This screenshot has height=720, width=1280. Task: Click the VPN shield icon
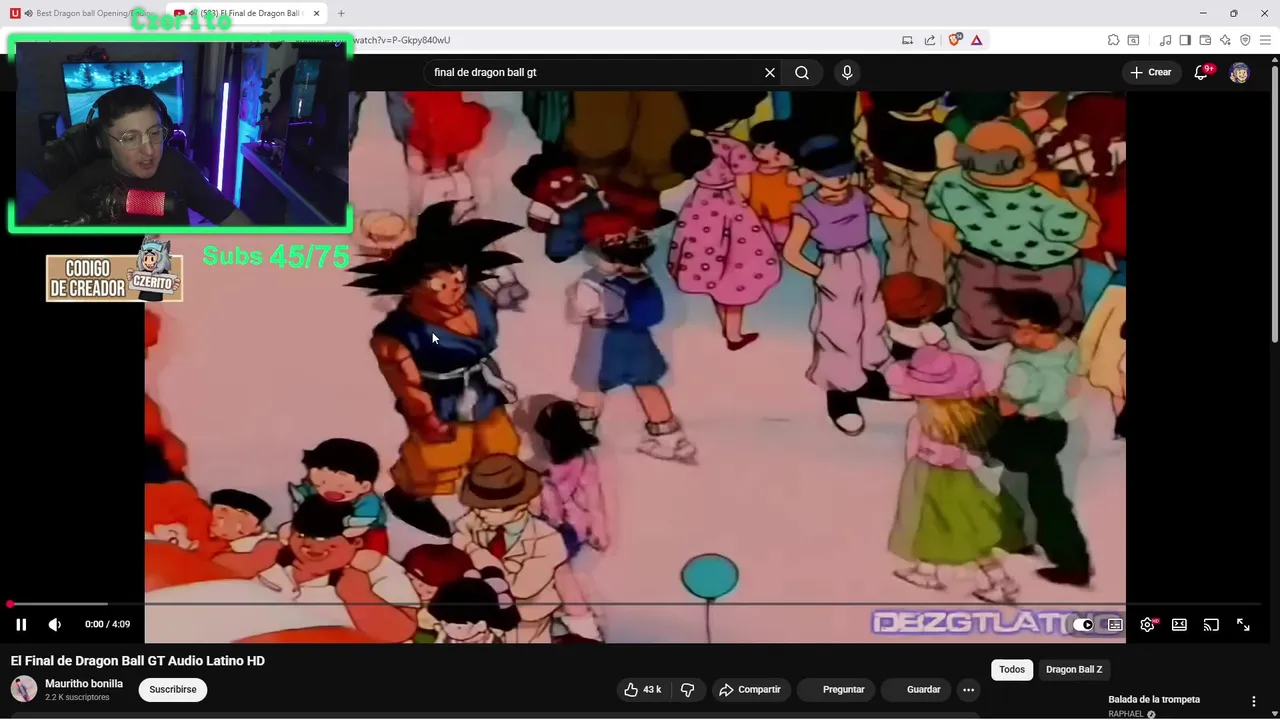pos(1245,40)
